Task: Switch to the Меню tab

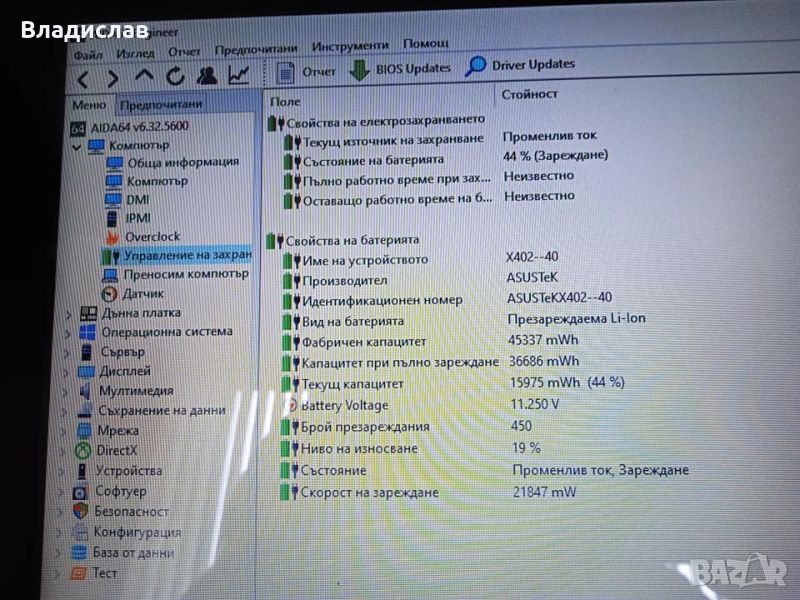Action: pyautogui.click(x=89, y=105)
